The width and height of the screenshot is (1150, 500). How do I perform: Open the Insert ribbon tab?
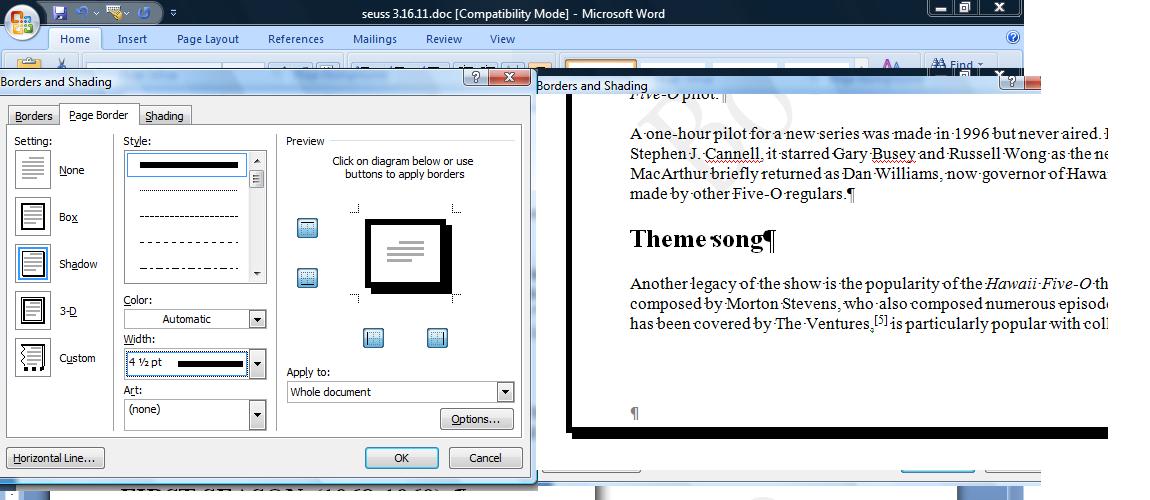[132, 39]
